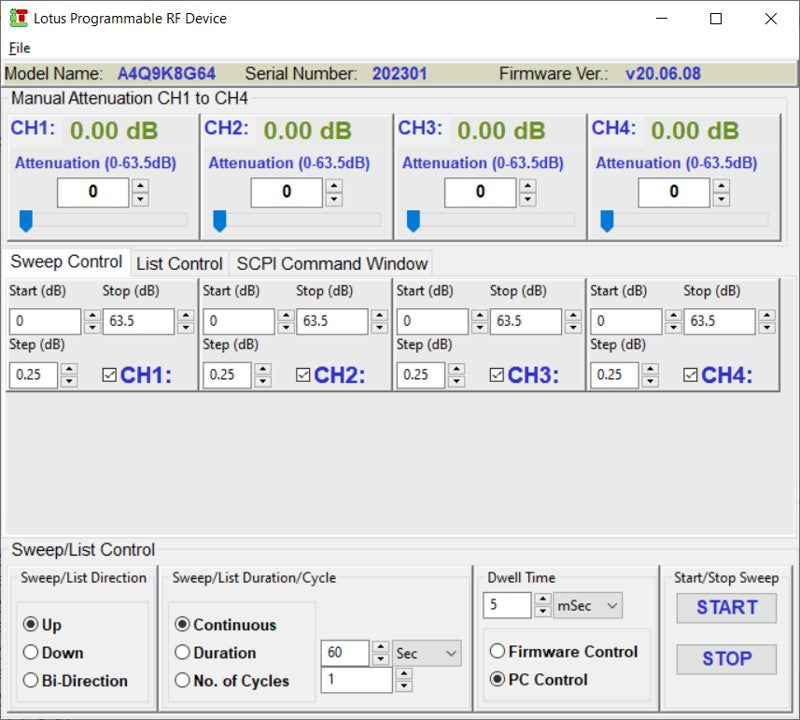Increase No. of Cycles spinner value
Screen dimensions: 800x720
point(403,674)
